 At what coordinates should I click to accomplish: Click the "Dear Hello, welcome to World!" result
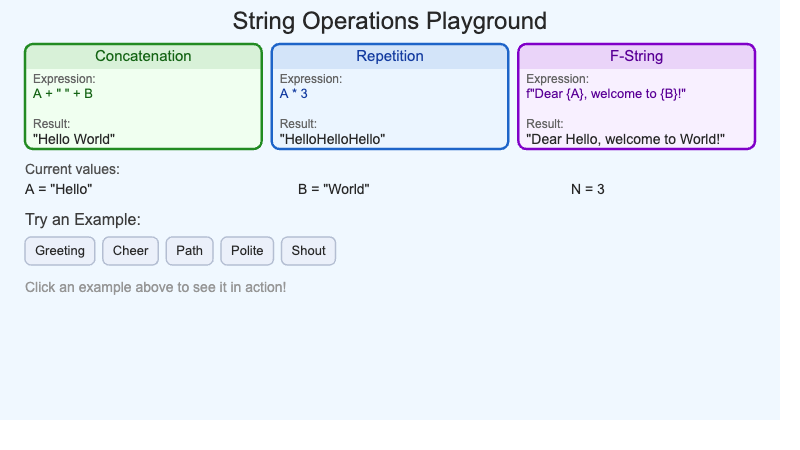(625, 139)
